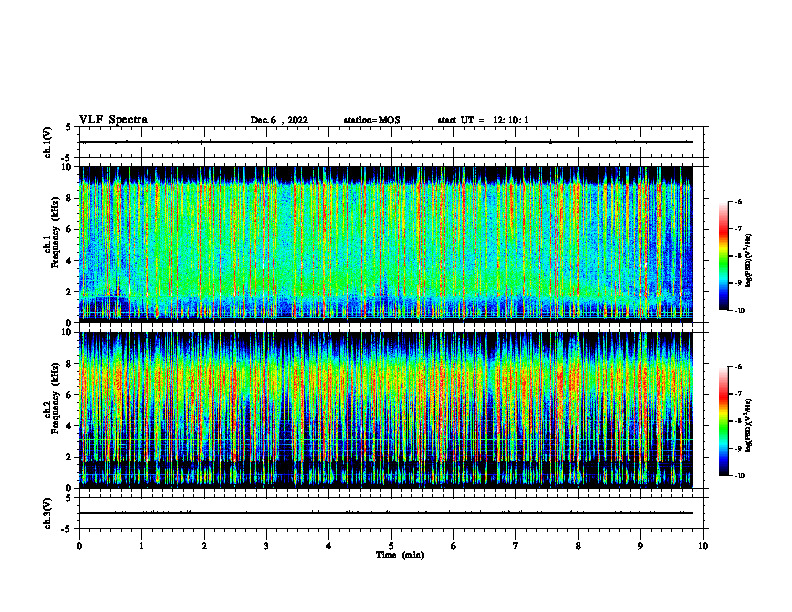The width and height of the screenshot is (792, 612).
Task: Select the date text "Dec. 6 , 2022"
Action: pos(279,120)
